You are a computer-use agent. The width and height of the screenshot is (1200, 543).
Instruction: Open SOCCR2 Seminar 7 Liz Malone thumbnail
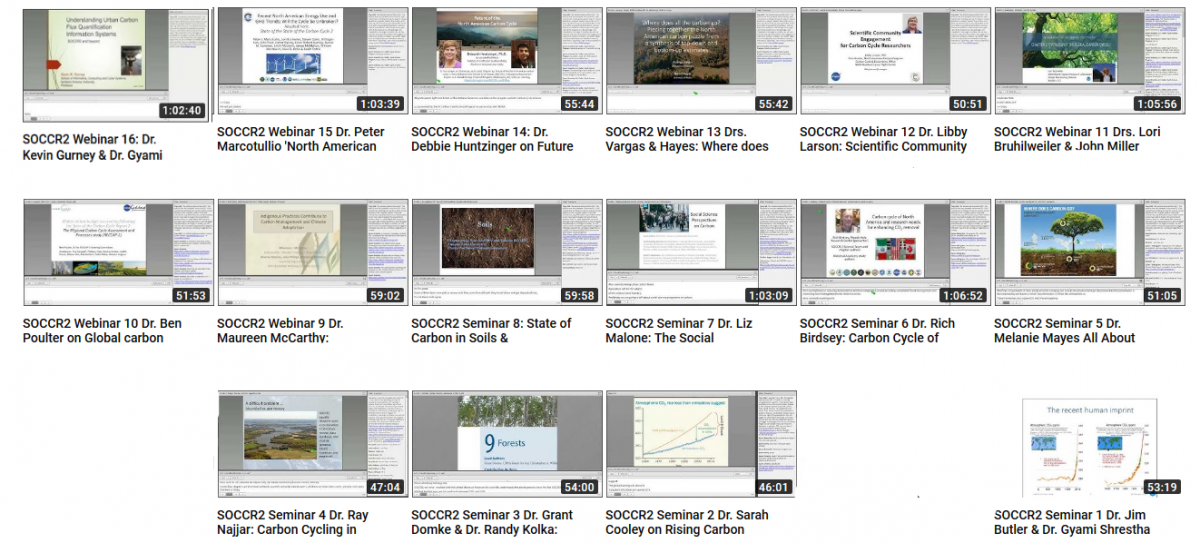click(x=700, y=252)
